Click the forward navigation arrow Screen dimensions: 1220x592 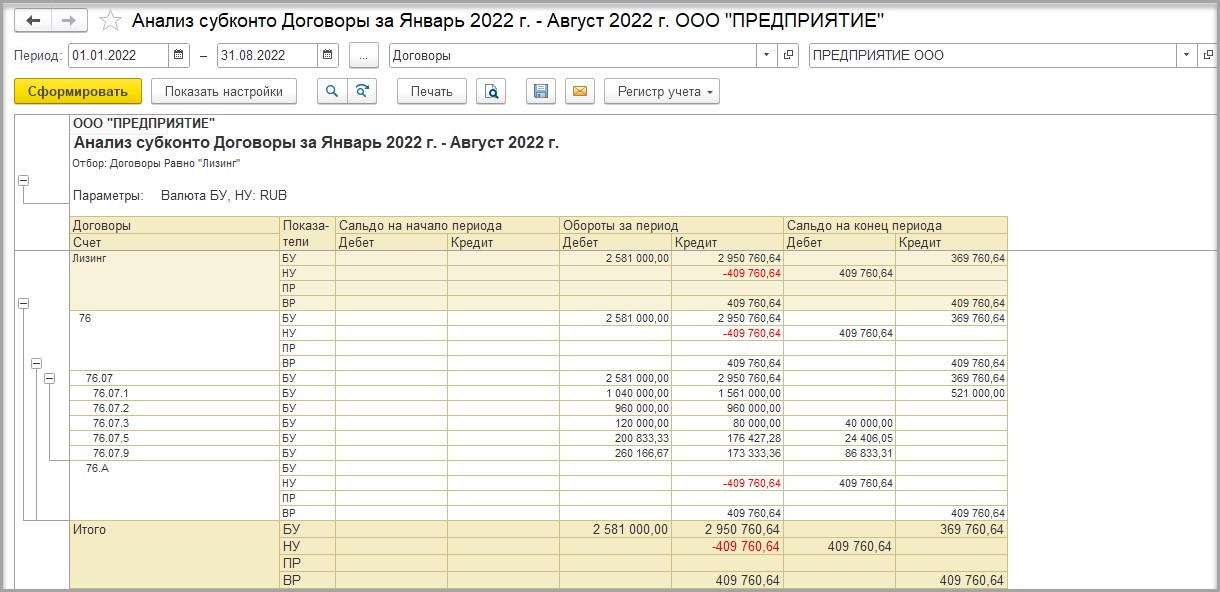tap(68, 20)
